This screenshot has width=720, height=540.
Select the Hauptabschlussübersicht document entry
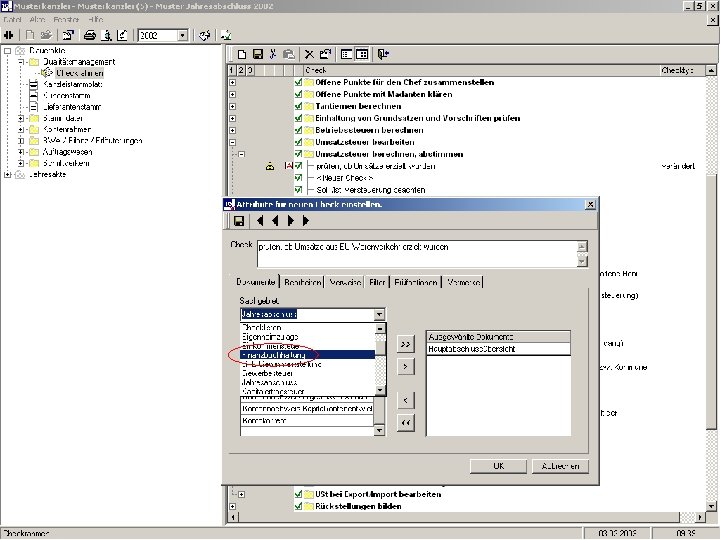click(498, 349)
